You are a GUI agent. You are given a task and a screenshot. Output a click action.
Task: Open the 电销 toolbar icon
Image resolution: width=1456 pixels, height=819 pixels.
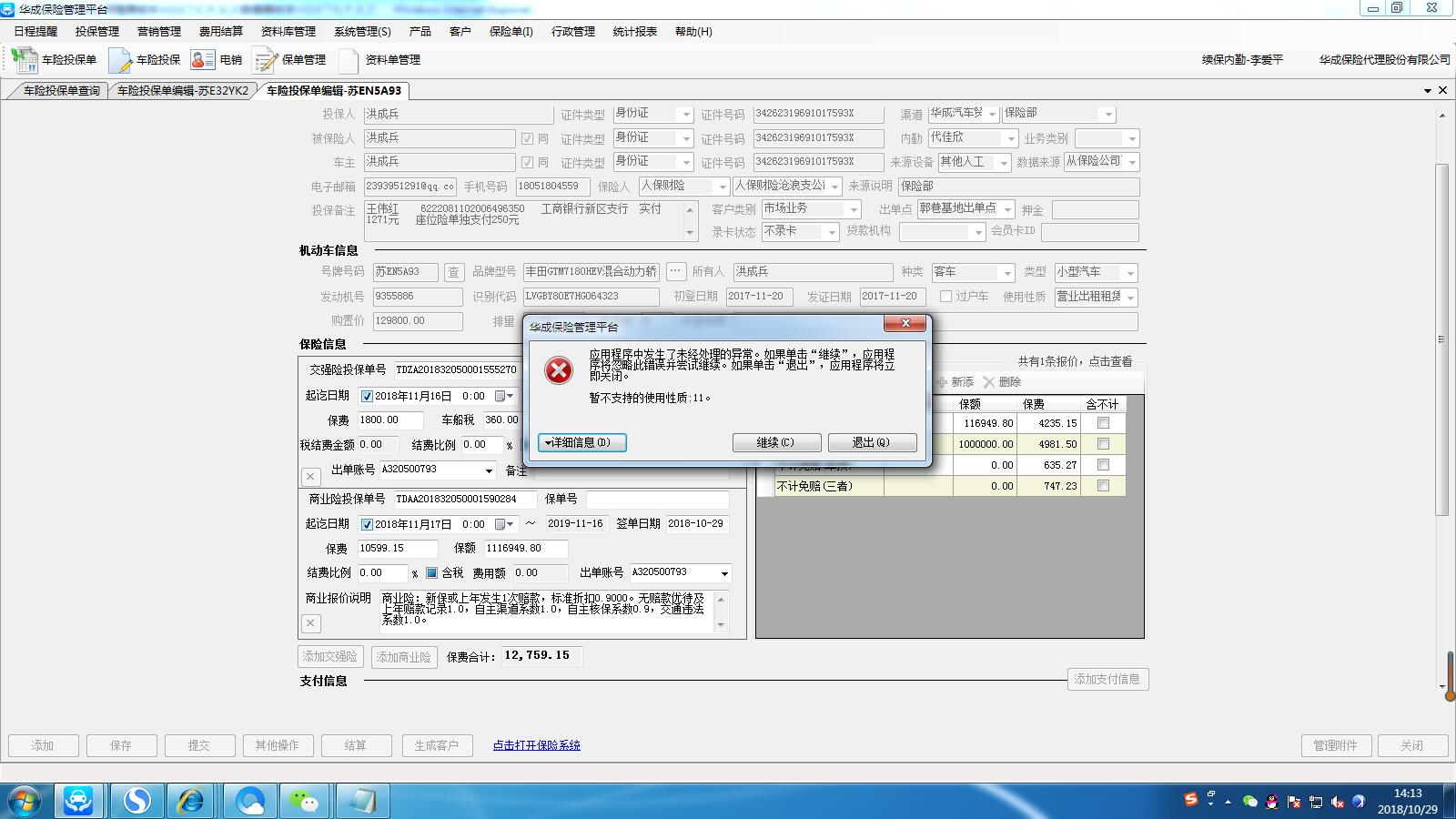(202, 60)
